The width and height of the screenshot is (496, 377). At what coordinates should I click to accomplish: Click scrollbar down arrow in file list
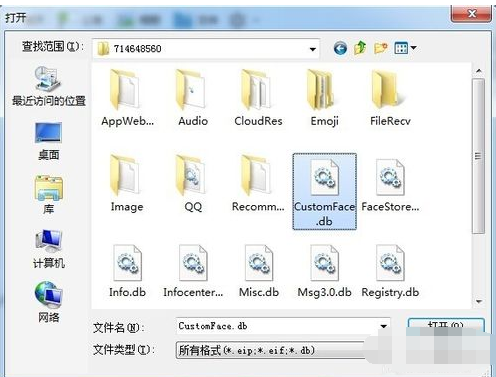coord(479,302)
